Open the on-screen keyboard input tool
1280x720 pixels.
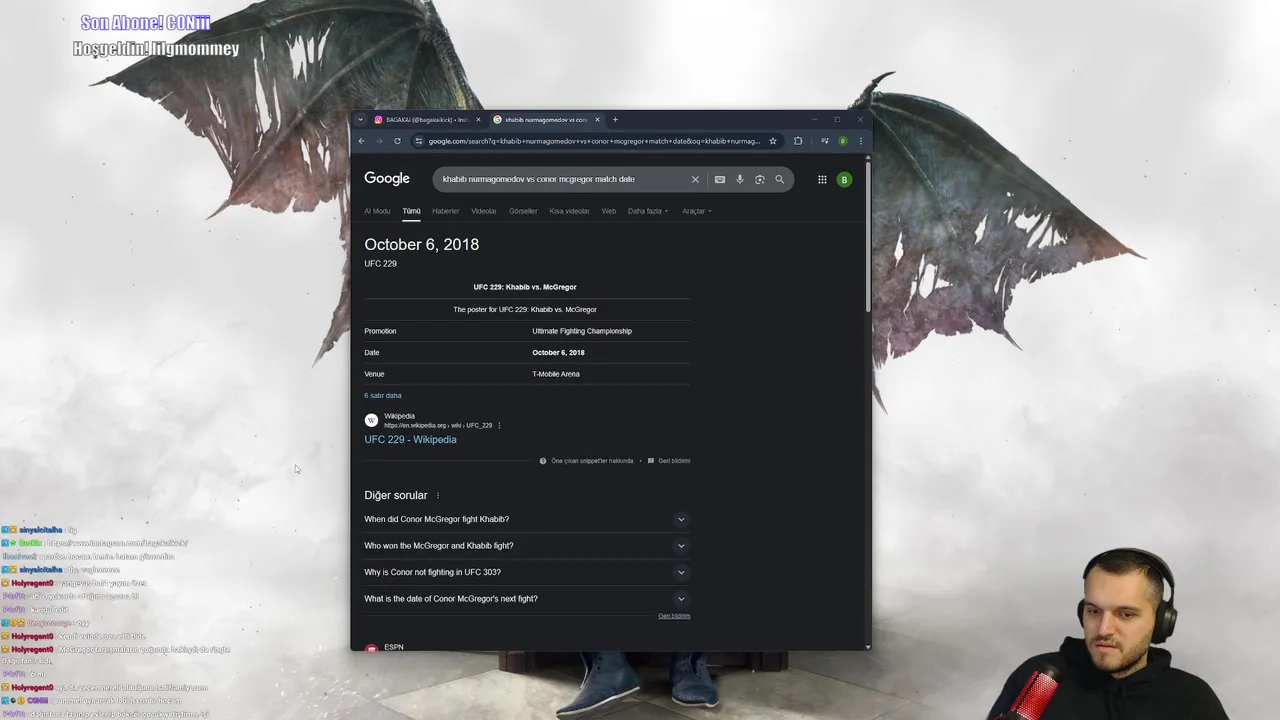[719, 179]
